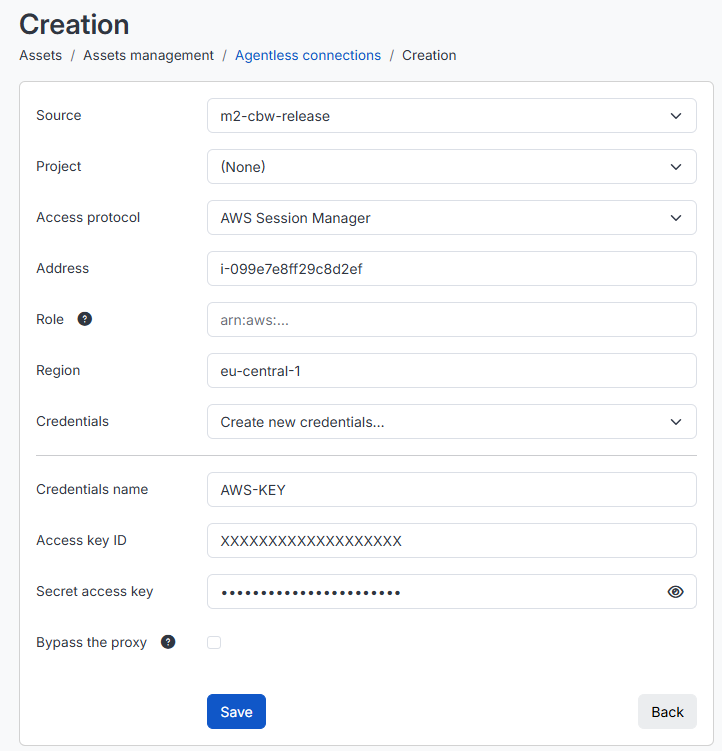This screenshot has width=722, height=751.
Task: Click the Role help question mark icon
Action: (x=85, y=320)
